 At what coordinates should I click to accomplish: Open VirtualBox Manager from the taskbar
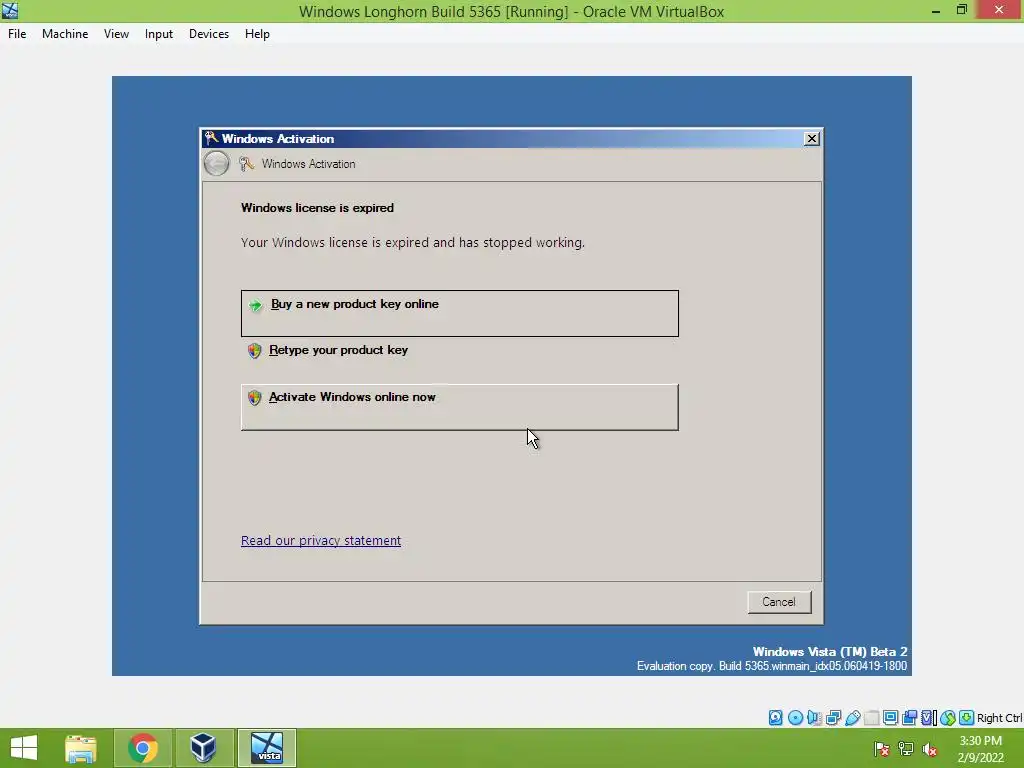click(x=203, y=748)
